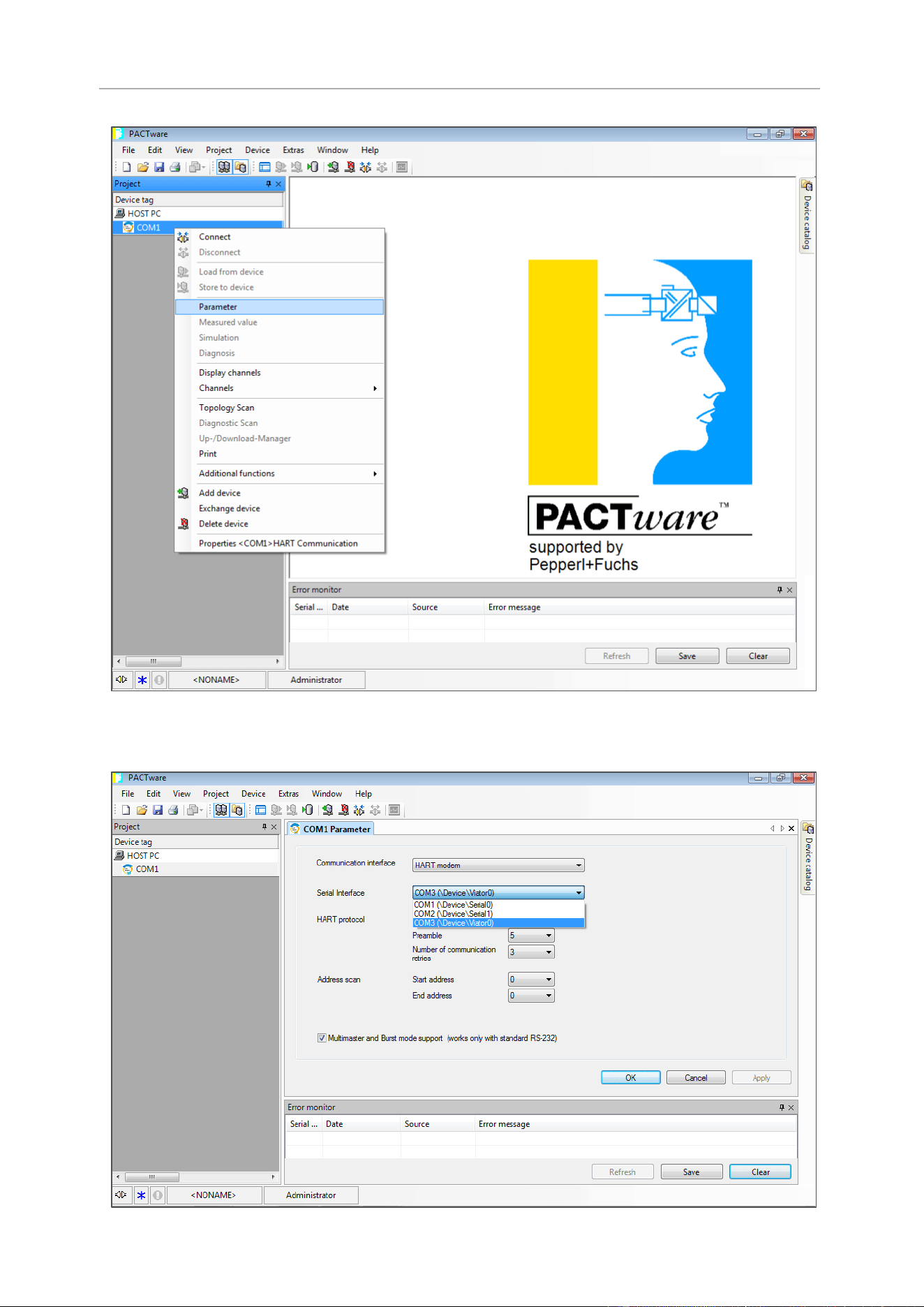Image resolution: width=924 pixels, height=1307 pixels.
Task: Toggle Project view icon in upper window toolbar
Action: click(x=223, y=168)
